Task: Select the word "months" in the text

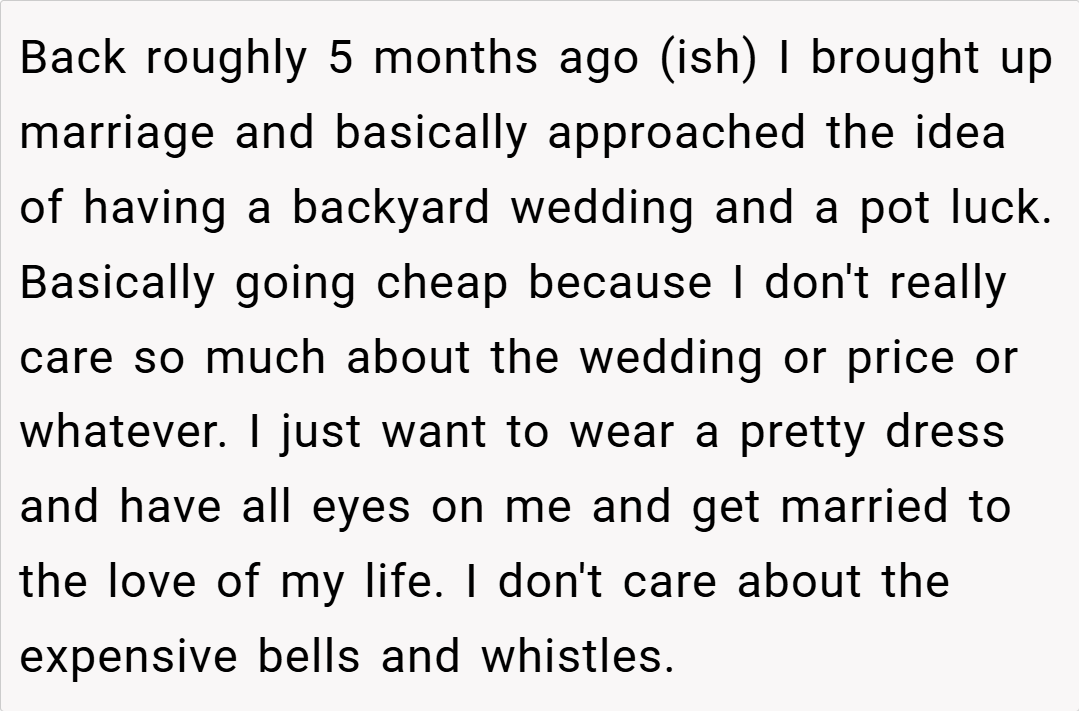Action: click(x=457, y=59)
